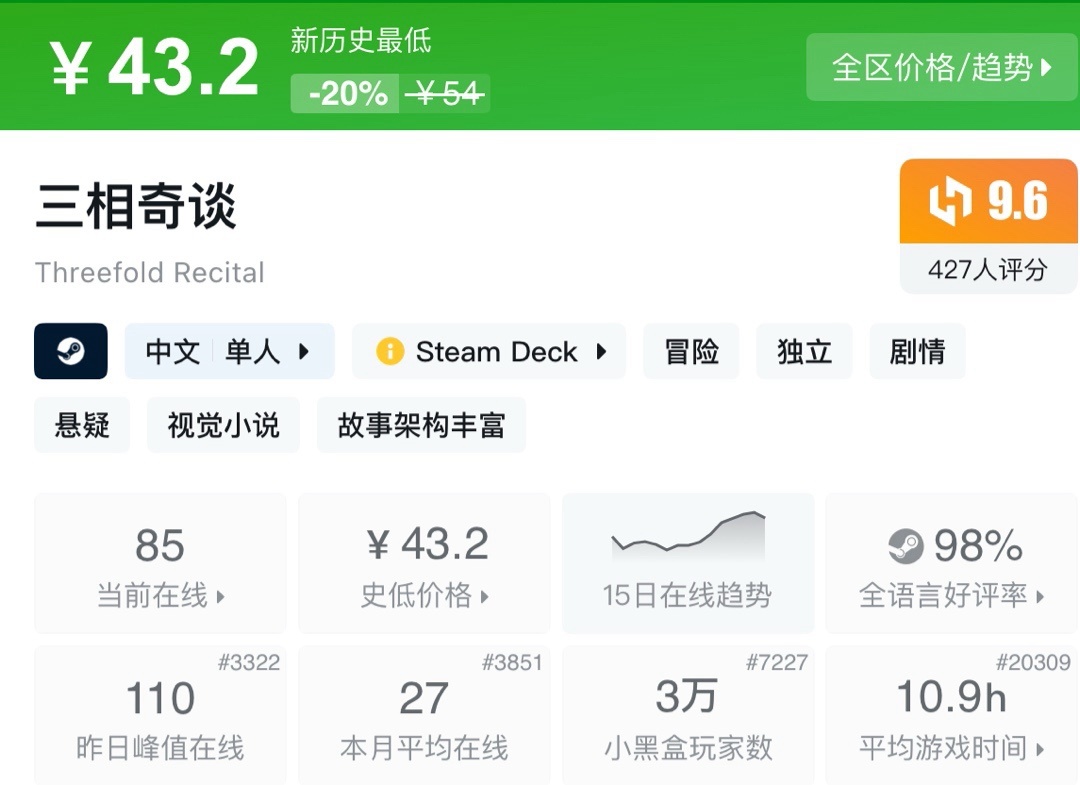
Task: View the 15日在线趋势 trend chart
Action: click(x=687, y=562)
